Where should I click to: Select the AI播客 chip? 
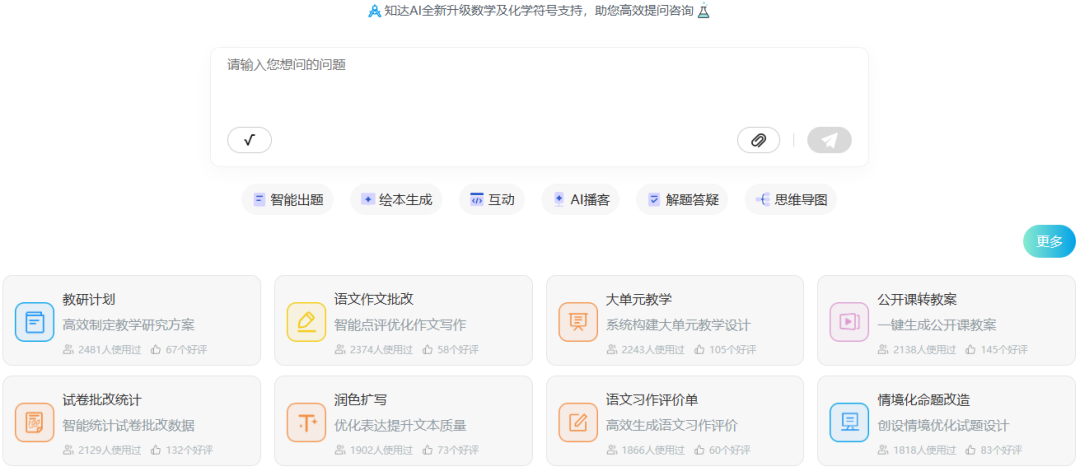point(580,200)
